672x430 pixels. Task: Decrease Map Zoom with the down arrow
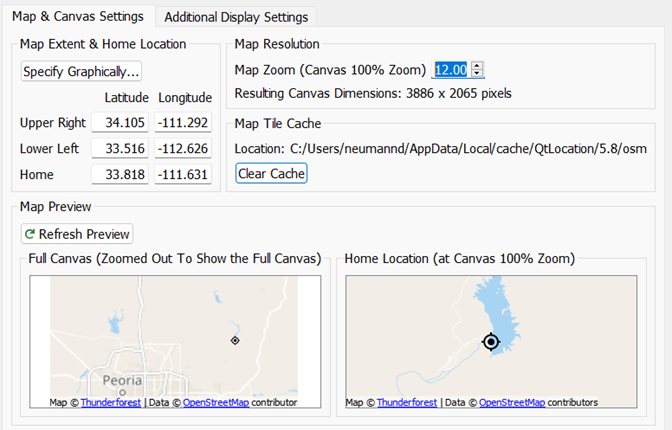[478, 73]
